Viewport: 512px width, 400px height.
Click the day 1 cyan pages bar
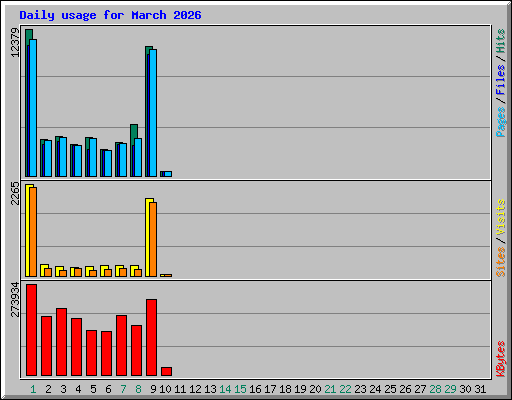coord(33,108)
